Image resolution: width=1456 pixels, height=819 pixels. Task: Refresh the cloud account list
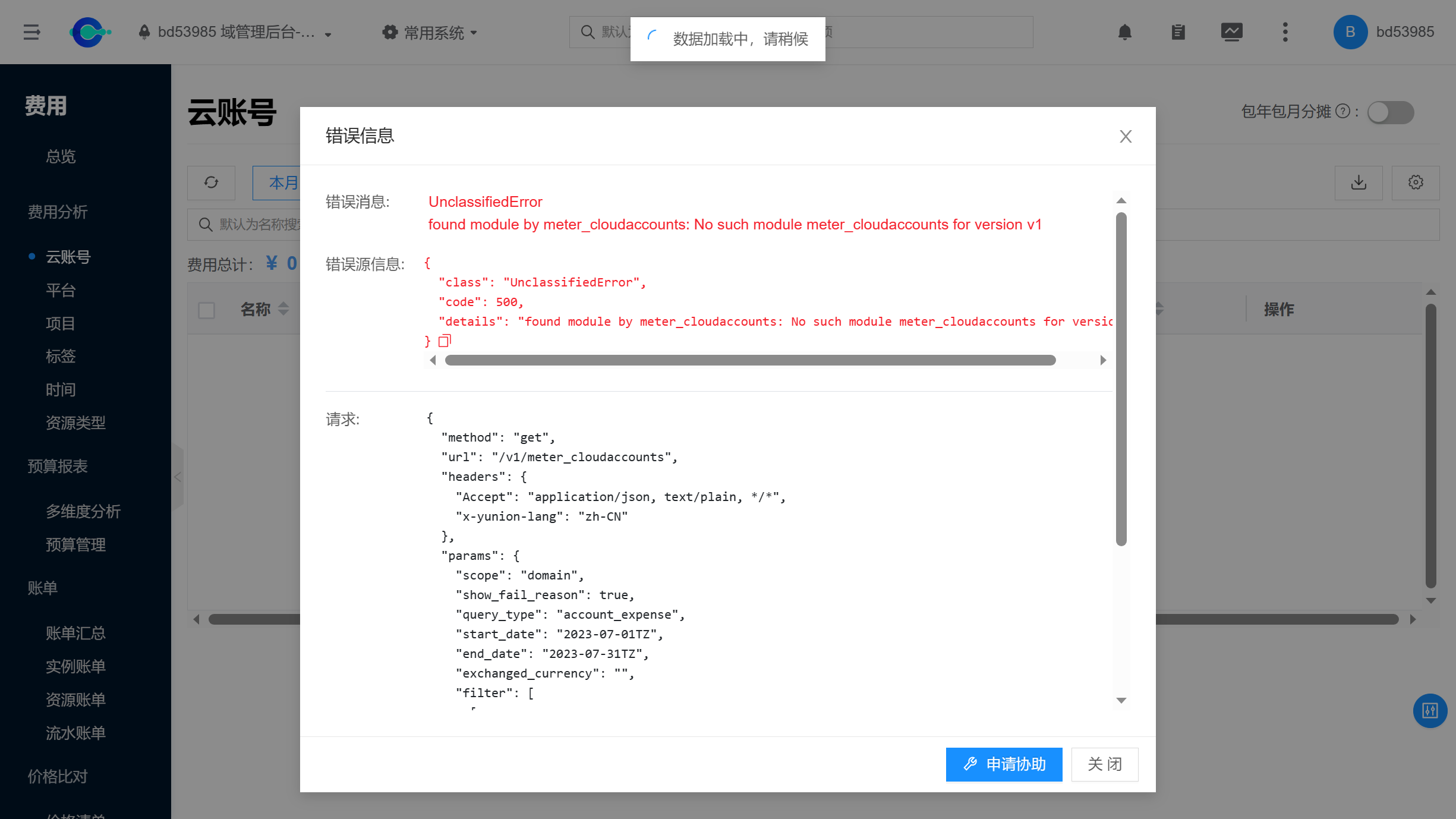(x=211, y=183)
